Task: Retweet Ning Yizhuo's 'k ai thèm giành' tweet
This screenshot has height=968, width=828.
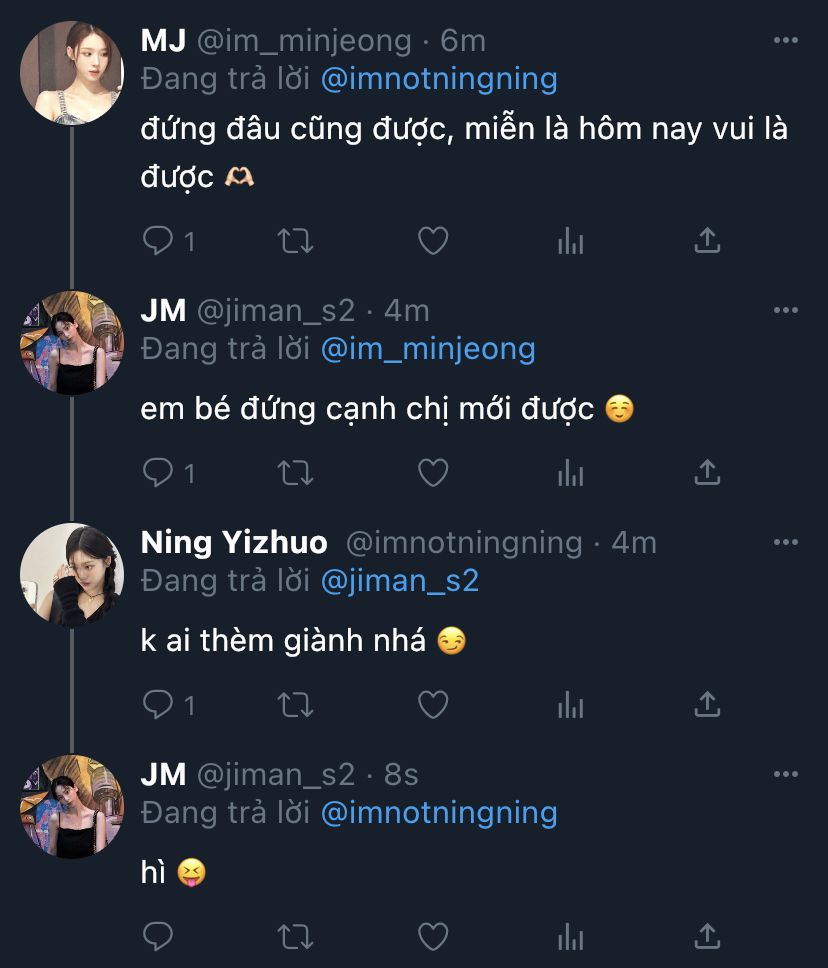Action: 295,705
